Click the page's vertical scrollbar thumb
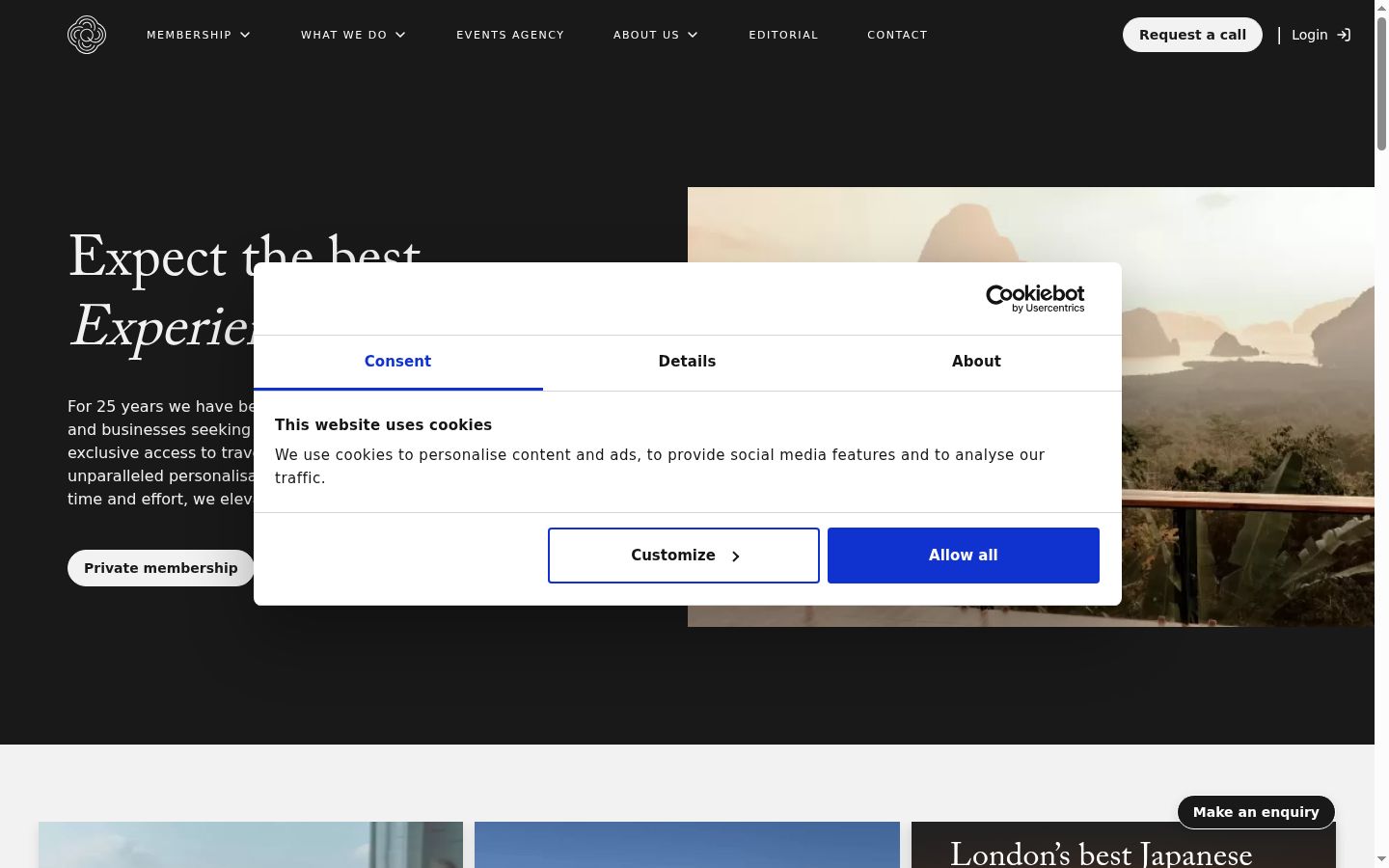 [x=1381, y=82]
